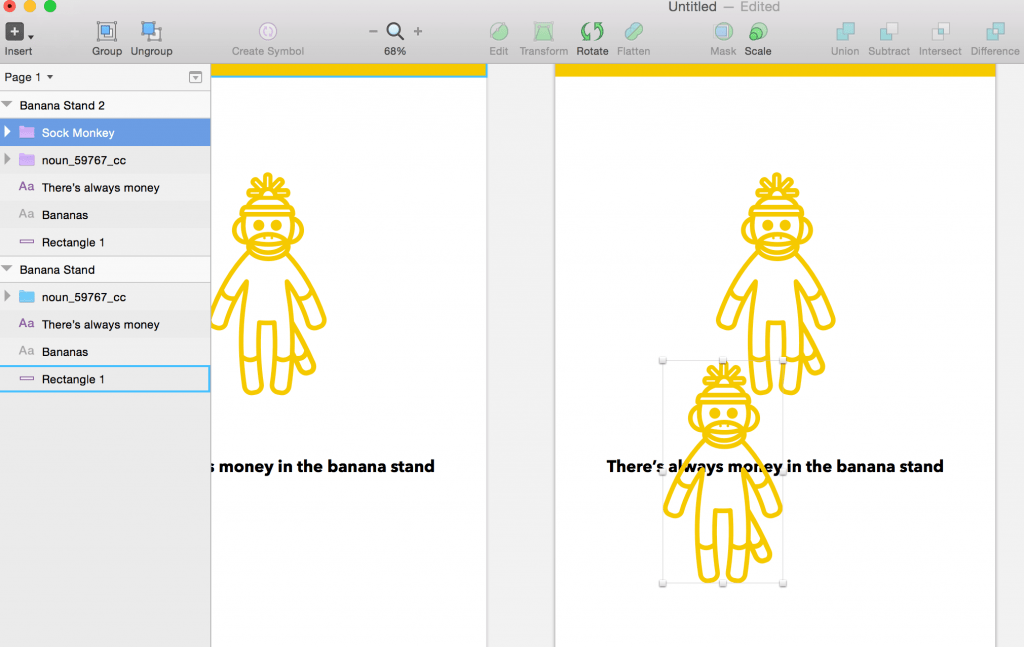This screenshot has height=647, width=1024.
Task: Apply the Difference boolean operation
Action: pyautogui.click(x=995, y=32)
